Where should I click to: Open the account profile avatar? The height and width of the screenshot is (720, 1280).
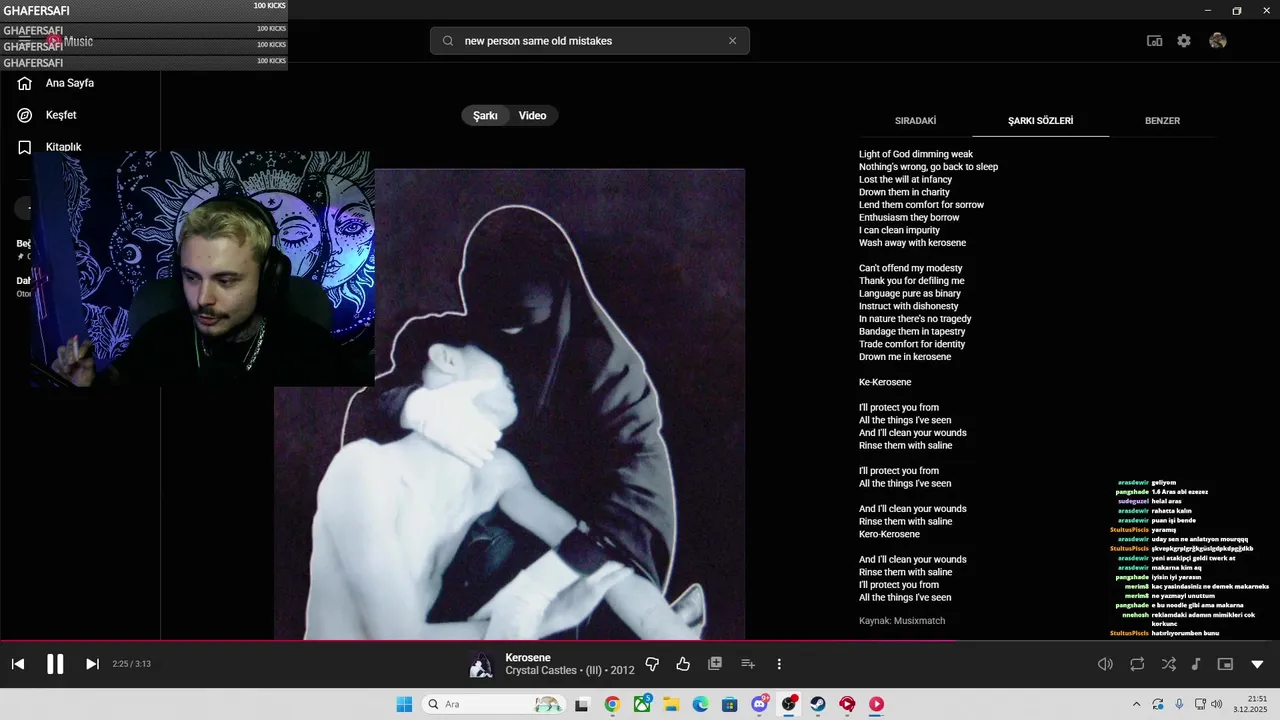tap(1218, 41)
